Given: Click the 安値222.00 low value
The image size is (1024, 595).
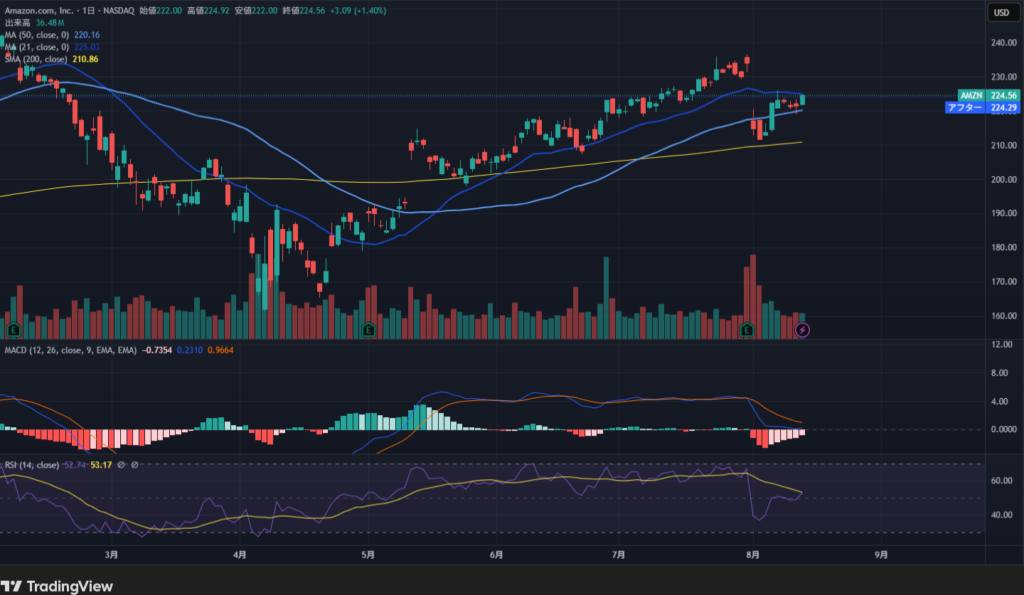Looking at the screenshot, I should point(256,10).
